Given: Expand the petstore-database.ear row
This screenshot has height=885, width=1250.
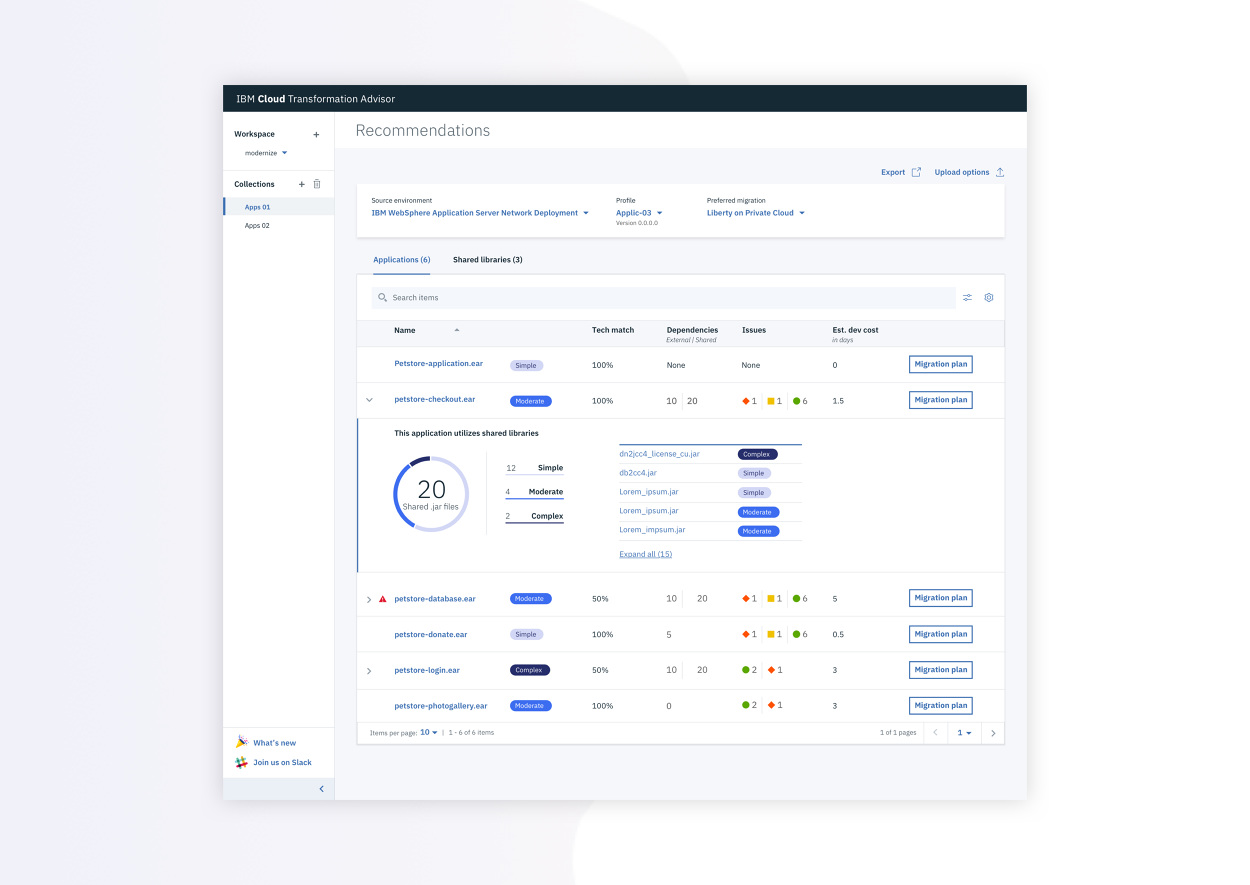Looking at the screenshot, I should click(x=369, y=599).
